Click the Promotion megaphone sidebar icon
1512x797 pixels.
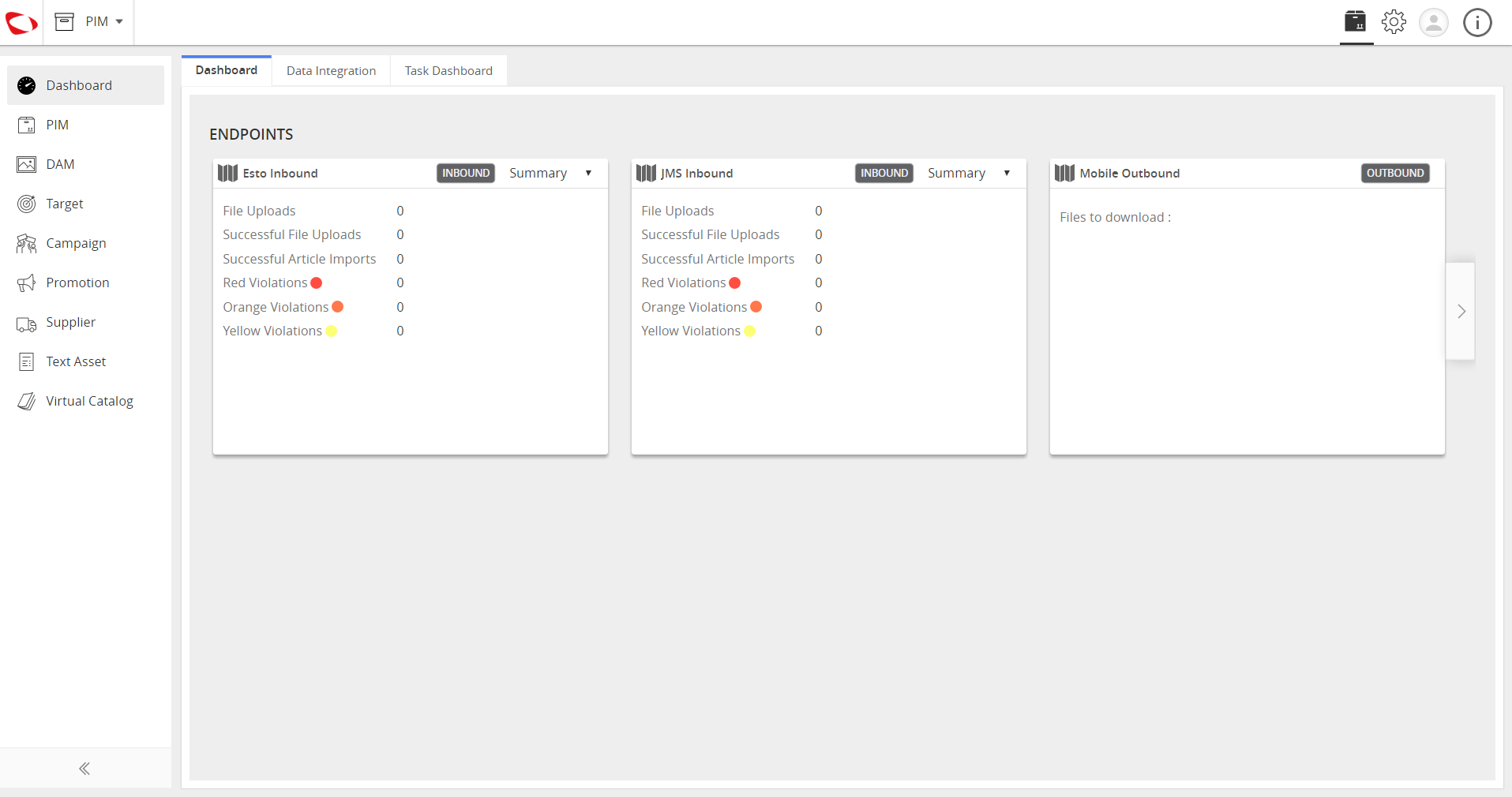click(x=26, y=283)
